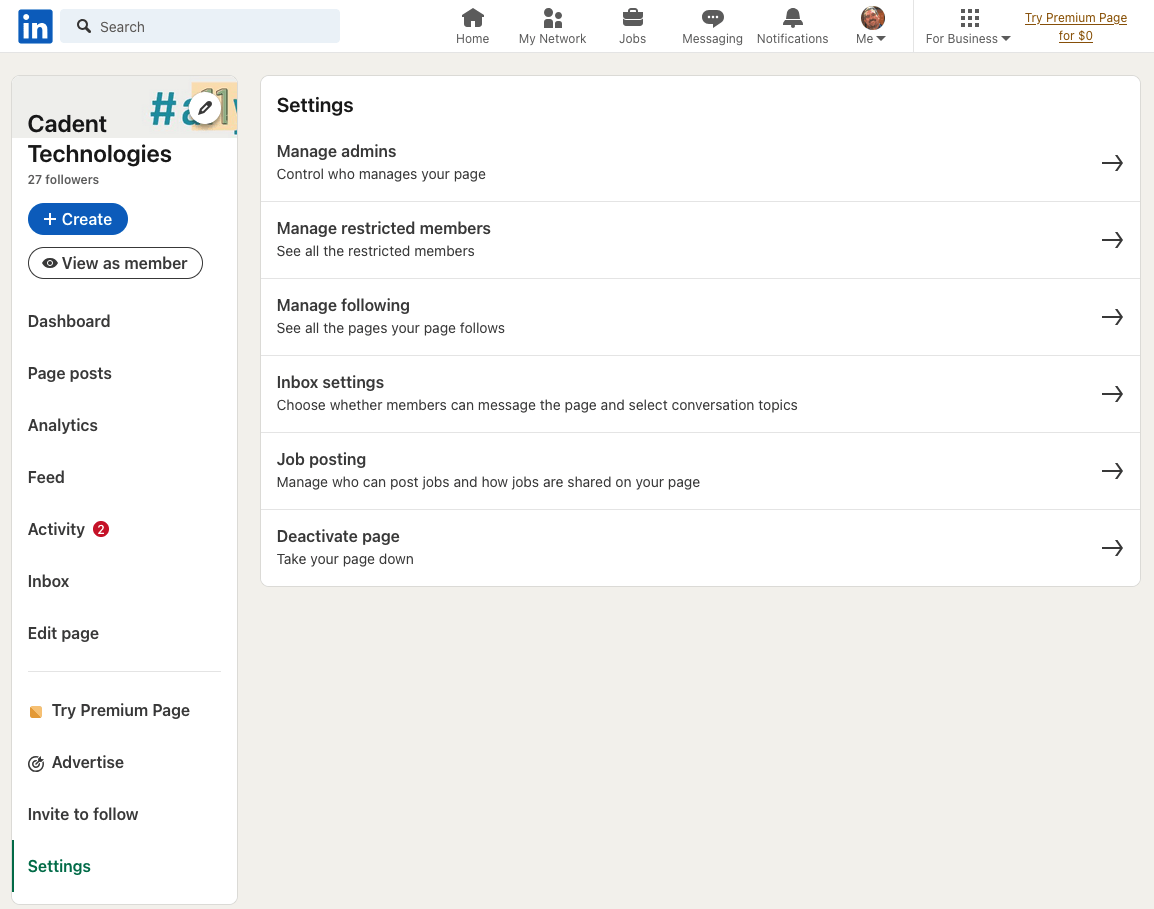
Task: Click the pencil edit cover icon
Action: point(205,108)
